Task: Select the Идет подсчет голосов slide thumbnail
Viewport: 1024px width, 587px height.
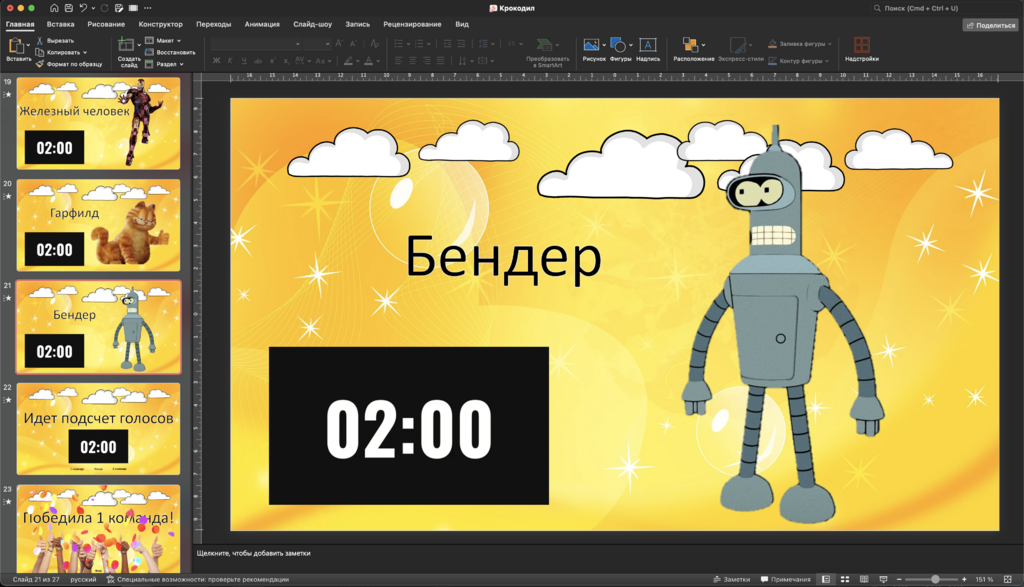Action: 98,429
